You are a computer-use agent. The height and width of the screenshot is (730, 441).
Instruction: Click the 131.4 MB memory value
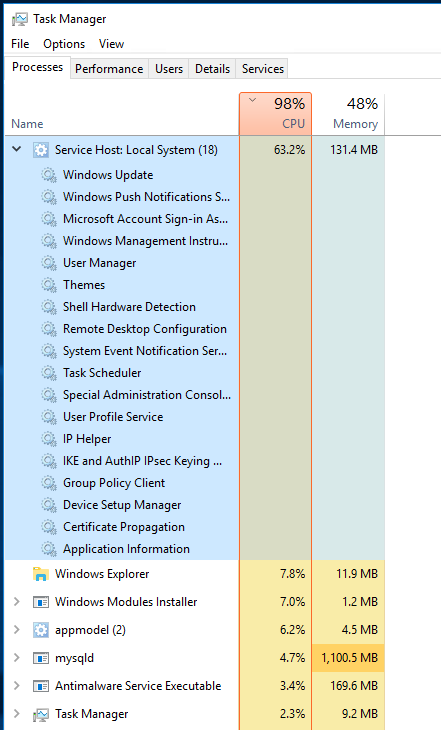pos(354,150)
